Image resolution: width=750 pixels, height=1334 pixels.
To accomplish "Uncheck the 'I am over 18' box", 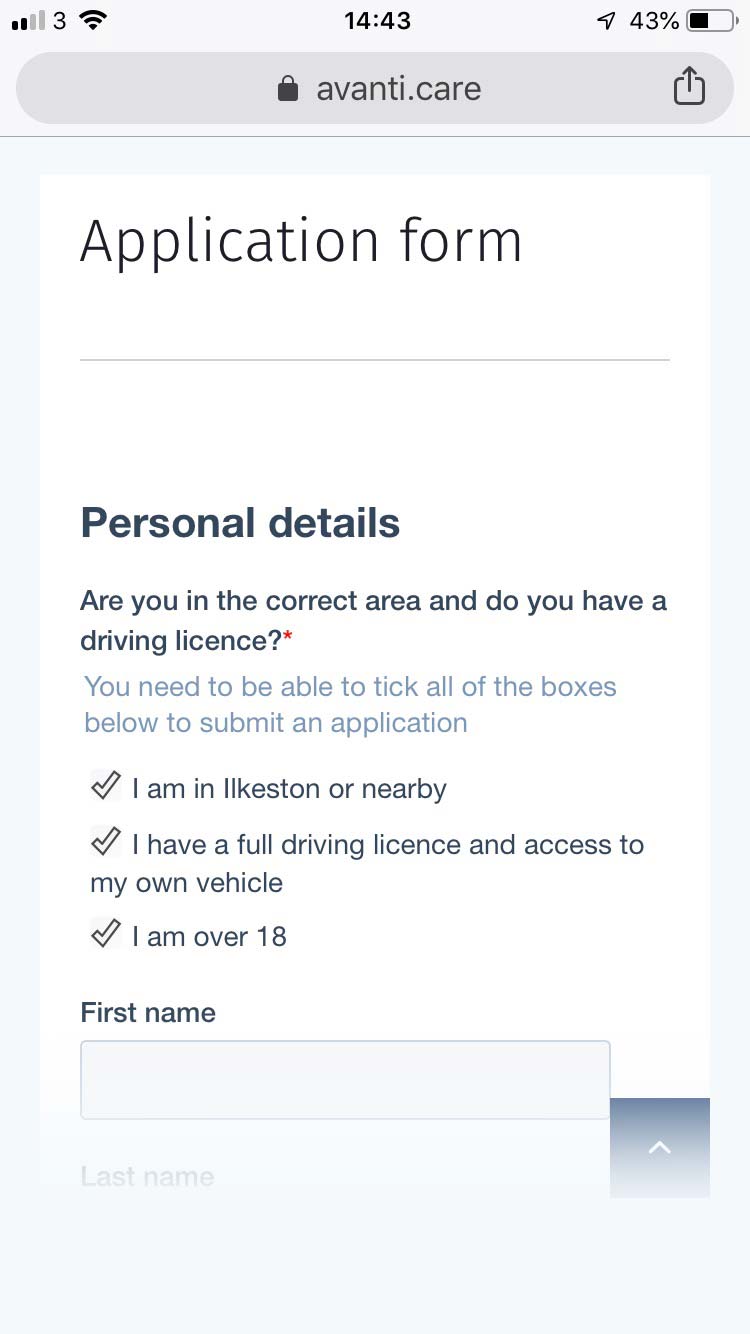I will click(106, 935).
